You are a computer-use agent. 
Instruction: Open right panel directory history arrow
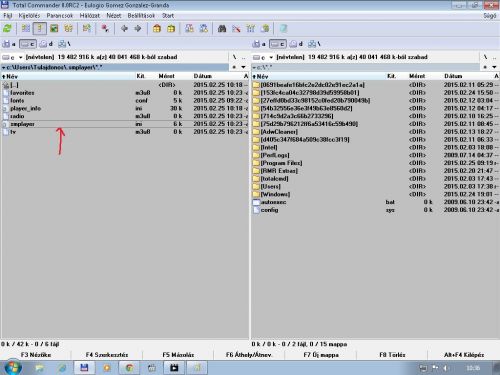tap(494, 67)
